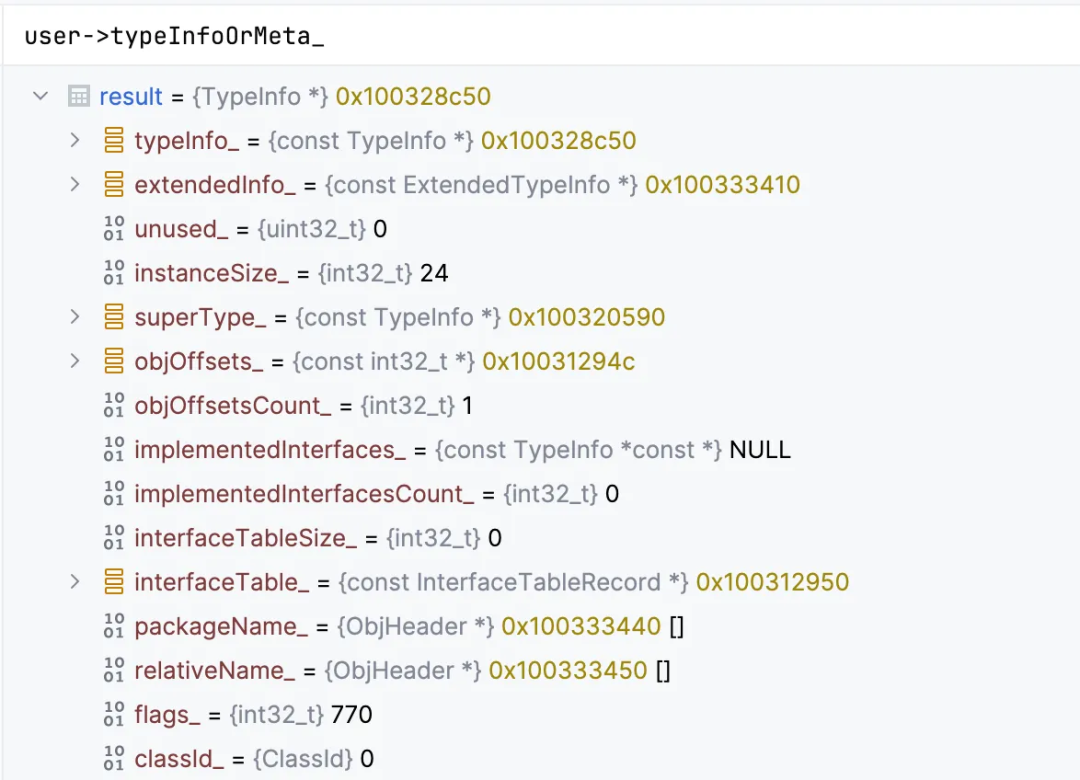
Task: Click the flags_ primitive value icon
Action: coord(114,714)
